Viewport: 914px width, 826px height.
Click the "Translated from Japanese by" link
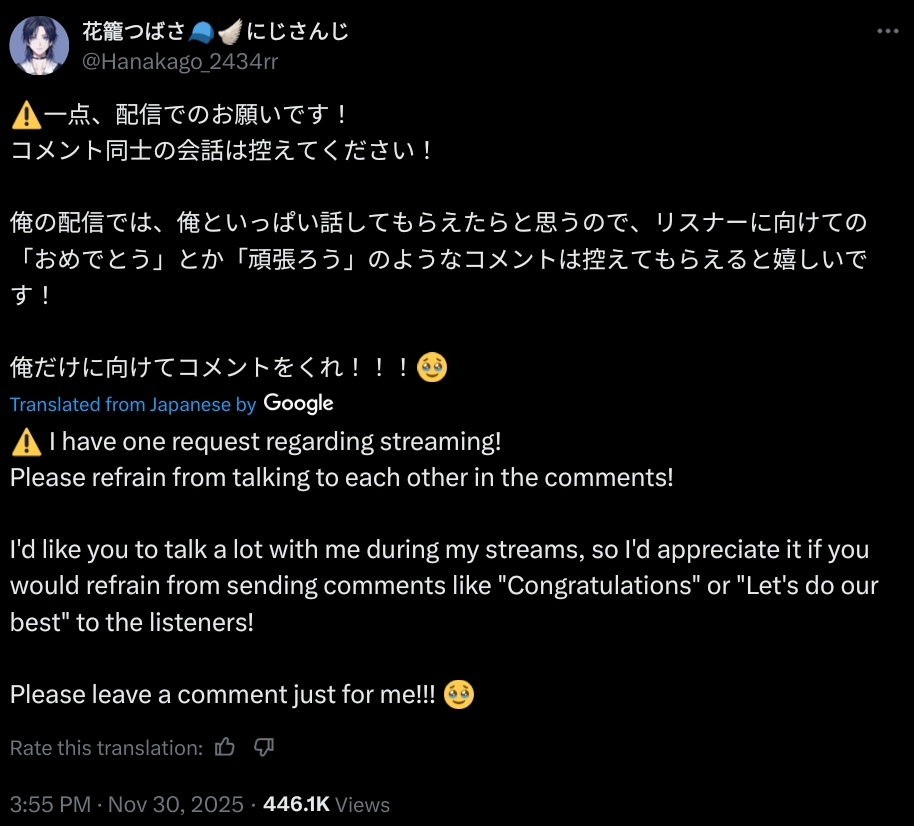133,404
